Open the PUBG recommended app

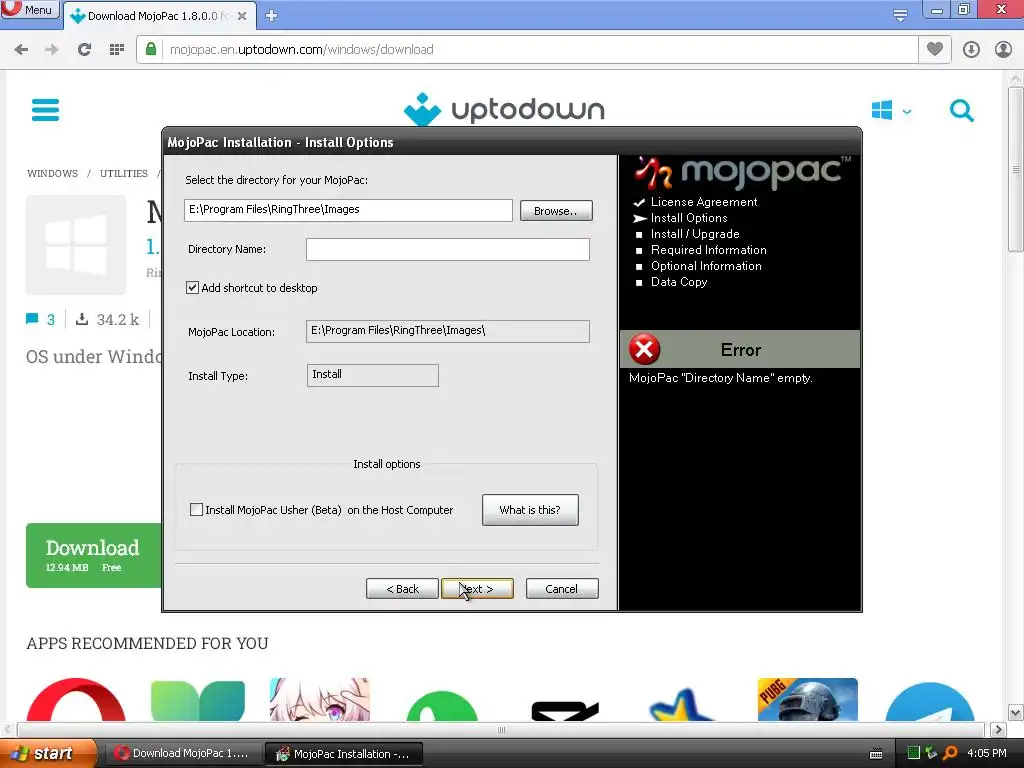(x=807, y=699)
